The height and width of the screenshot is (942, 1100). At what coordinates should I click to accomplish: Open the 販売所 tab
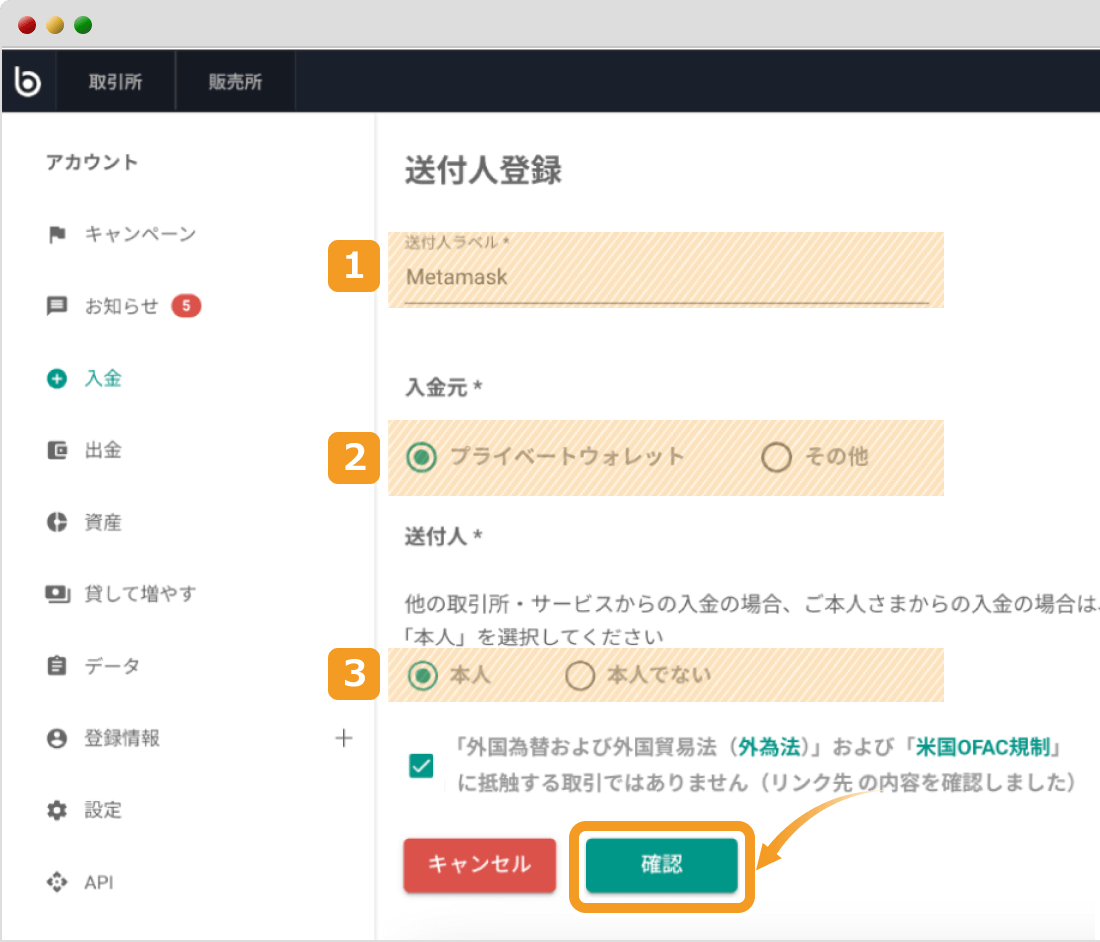click(235, 82)
